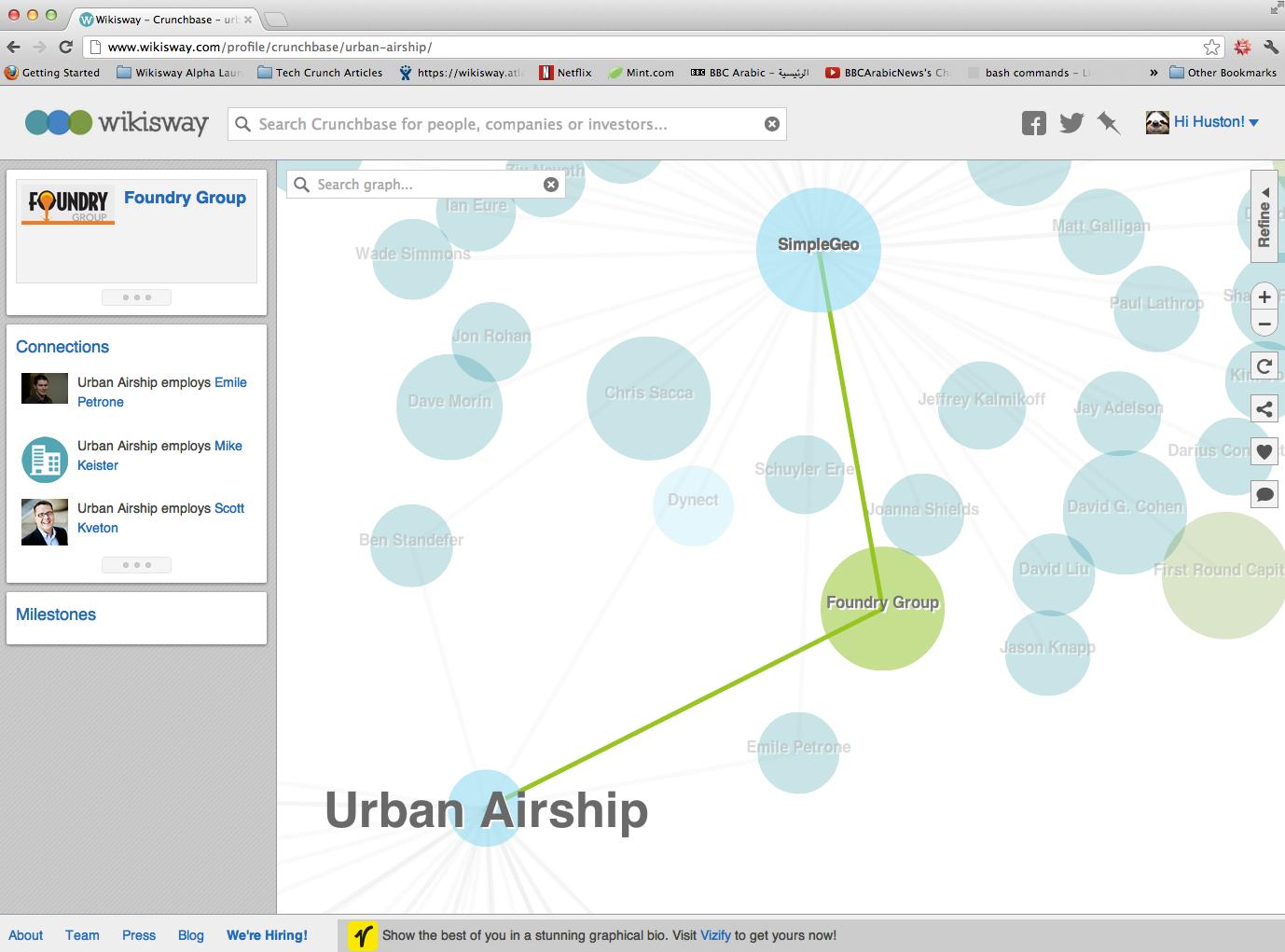The image size is (1285, 952).
Task: Open the Getting Started bookmark
Action: click(x=52, y=73)
